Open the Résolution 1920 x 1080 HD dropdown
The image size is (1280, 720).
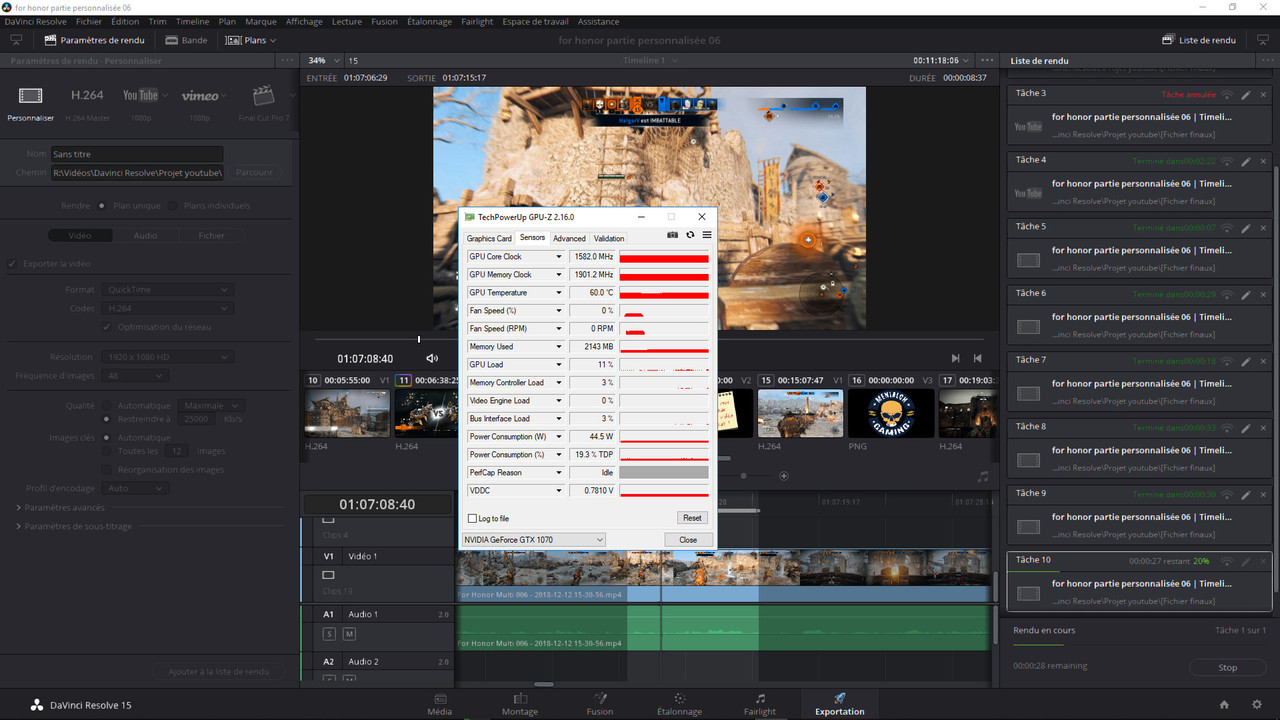click(x=166, y=357)
